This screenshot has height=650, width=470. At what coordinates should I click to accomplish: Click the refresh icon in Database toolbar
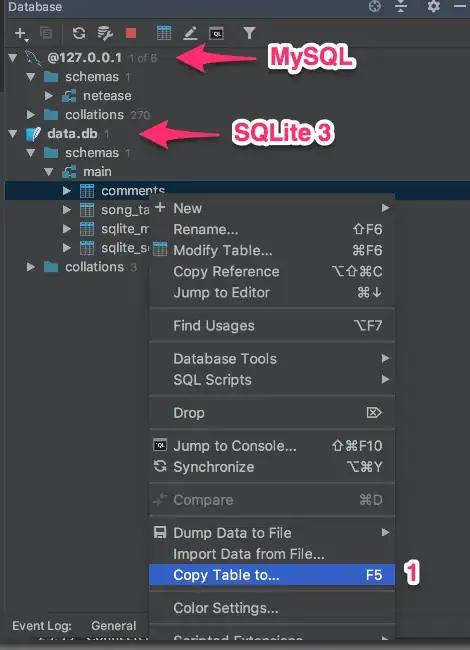click(79, 33)
